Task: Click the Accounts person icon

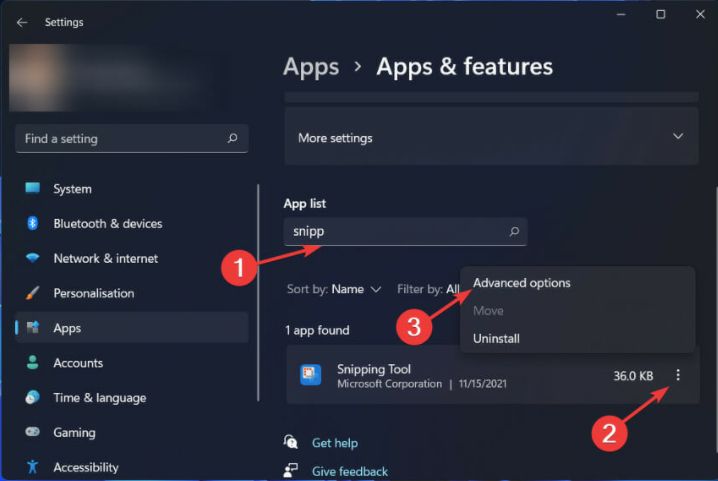Action: tap(33, 362)
